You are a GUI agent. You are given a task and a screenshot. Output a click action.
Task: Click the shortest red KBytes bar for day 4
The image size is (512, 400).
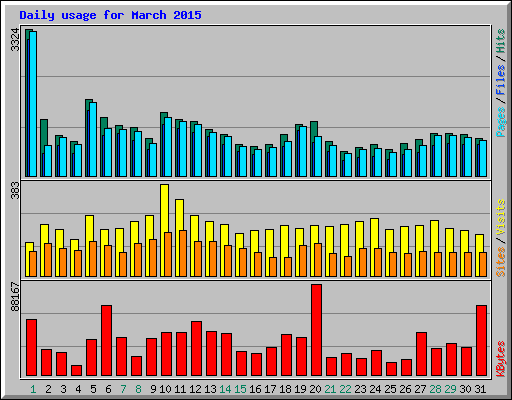(76, 370)
